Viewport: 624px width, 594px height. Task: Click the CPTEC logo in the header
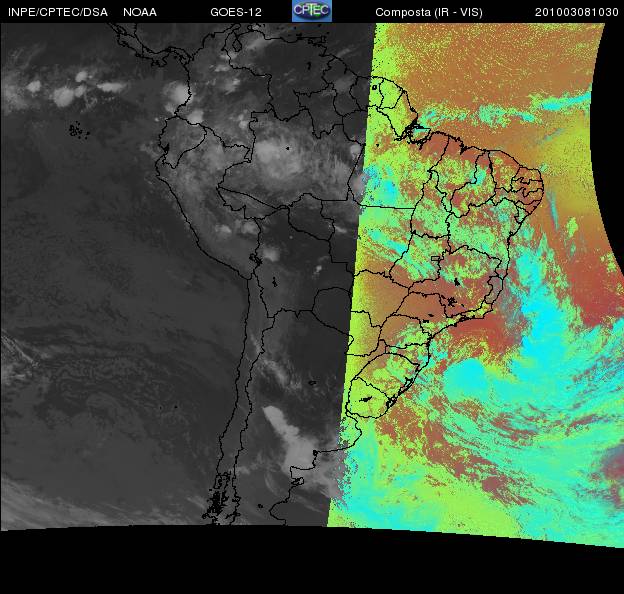tap(312, 11)
